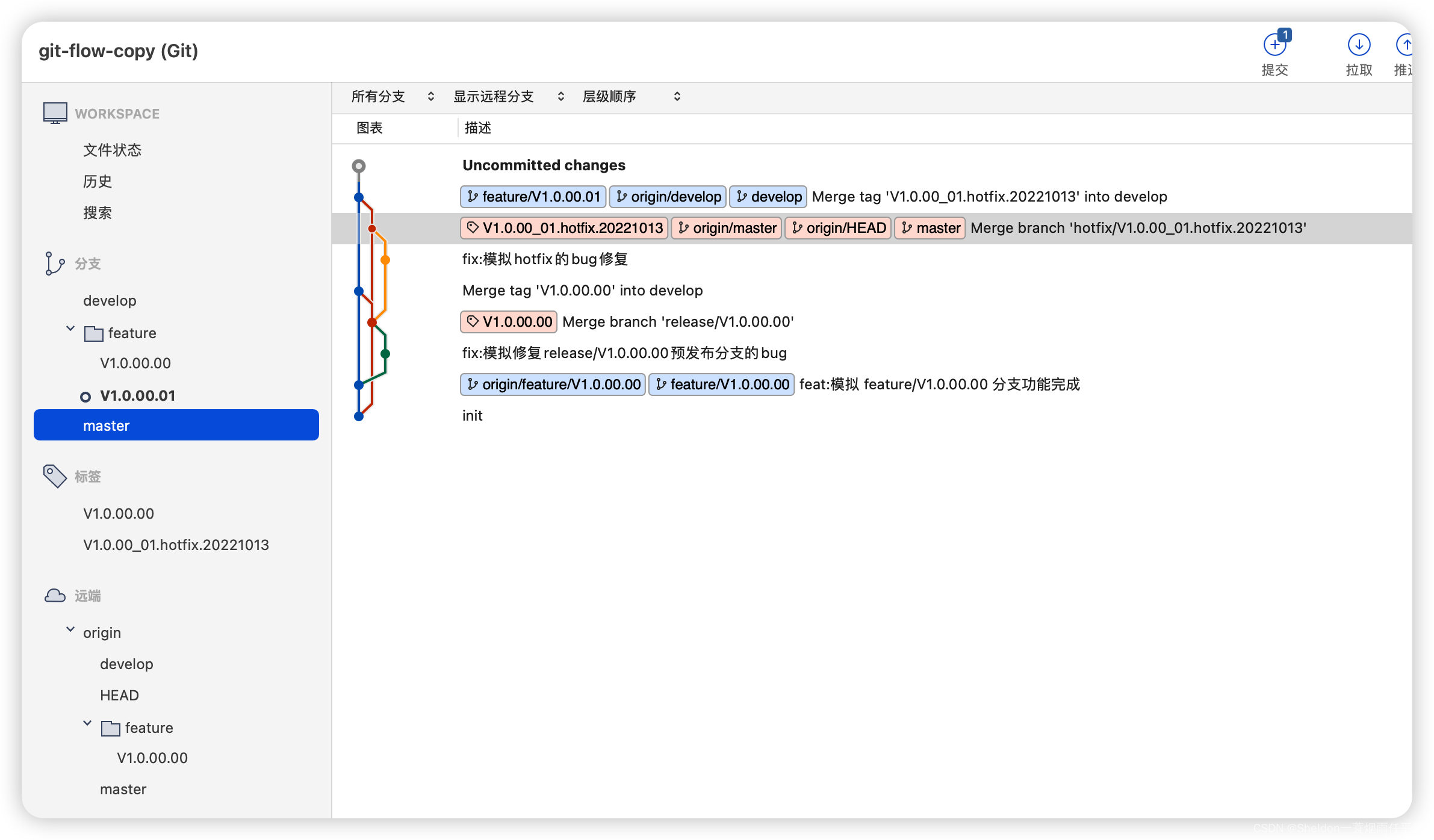Select current branch V1.0.00.01

point(138,396)
